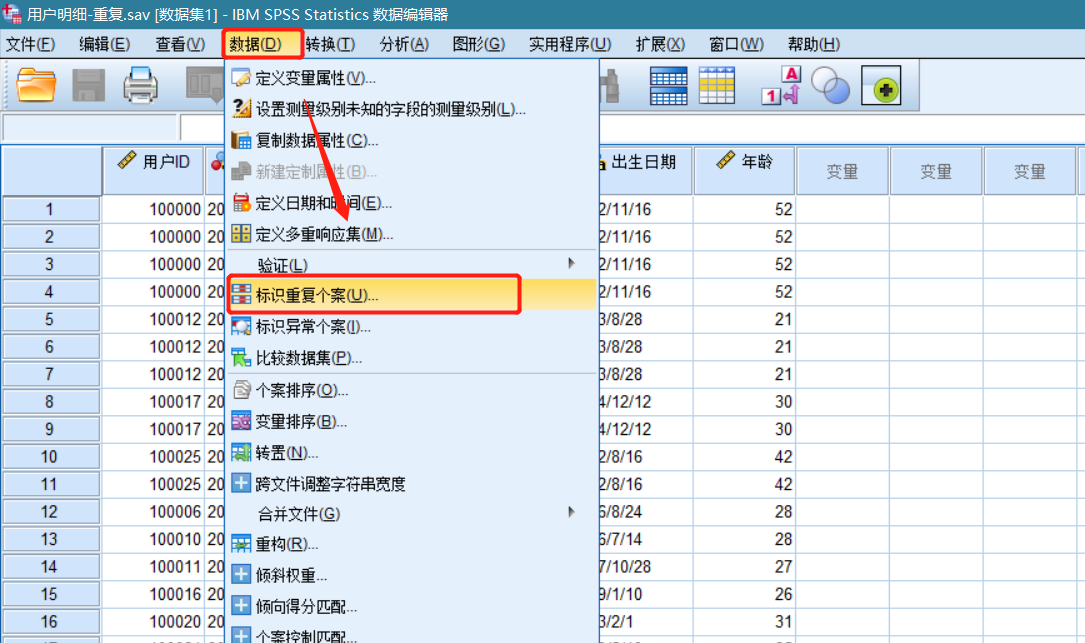The width and height of the screenshot is (1085, 643).
Task: Choose 设置测量级别未知的字段的测量级别(L)
Action: pos(412,109)
